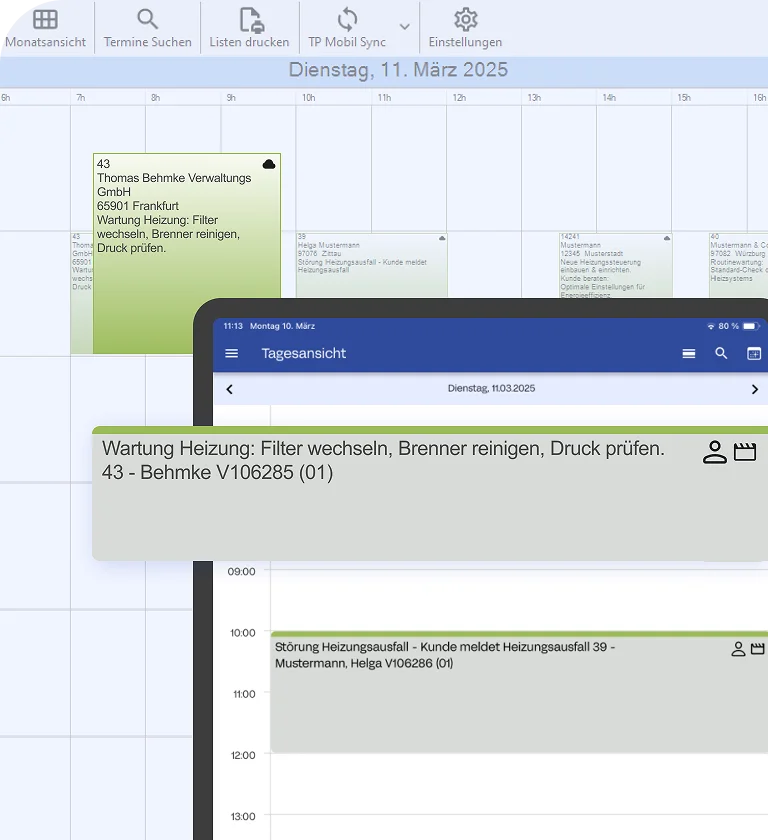Click the Dienstag, 11.03.2025 date label
768x840 pixels.
pos(491,389)
